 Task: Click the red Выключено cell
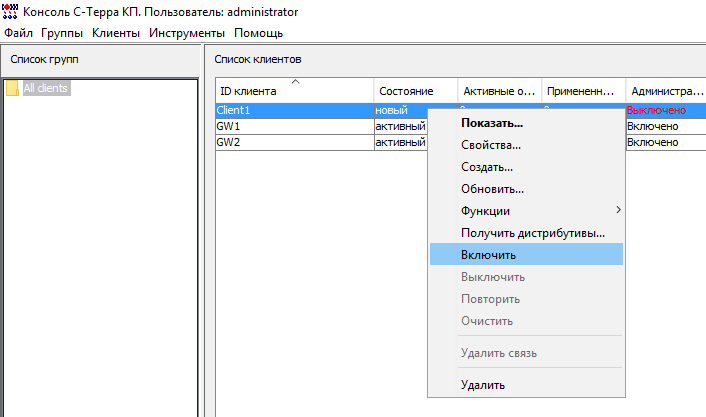(x=666, y=110)
